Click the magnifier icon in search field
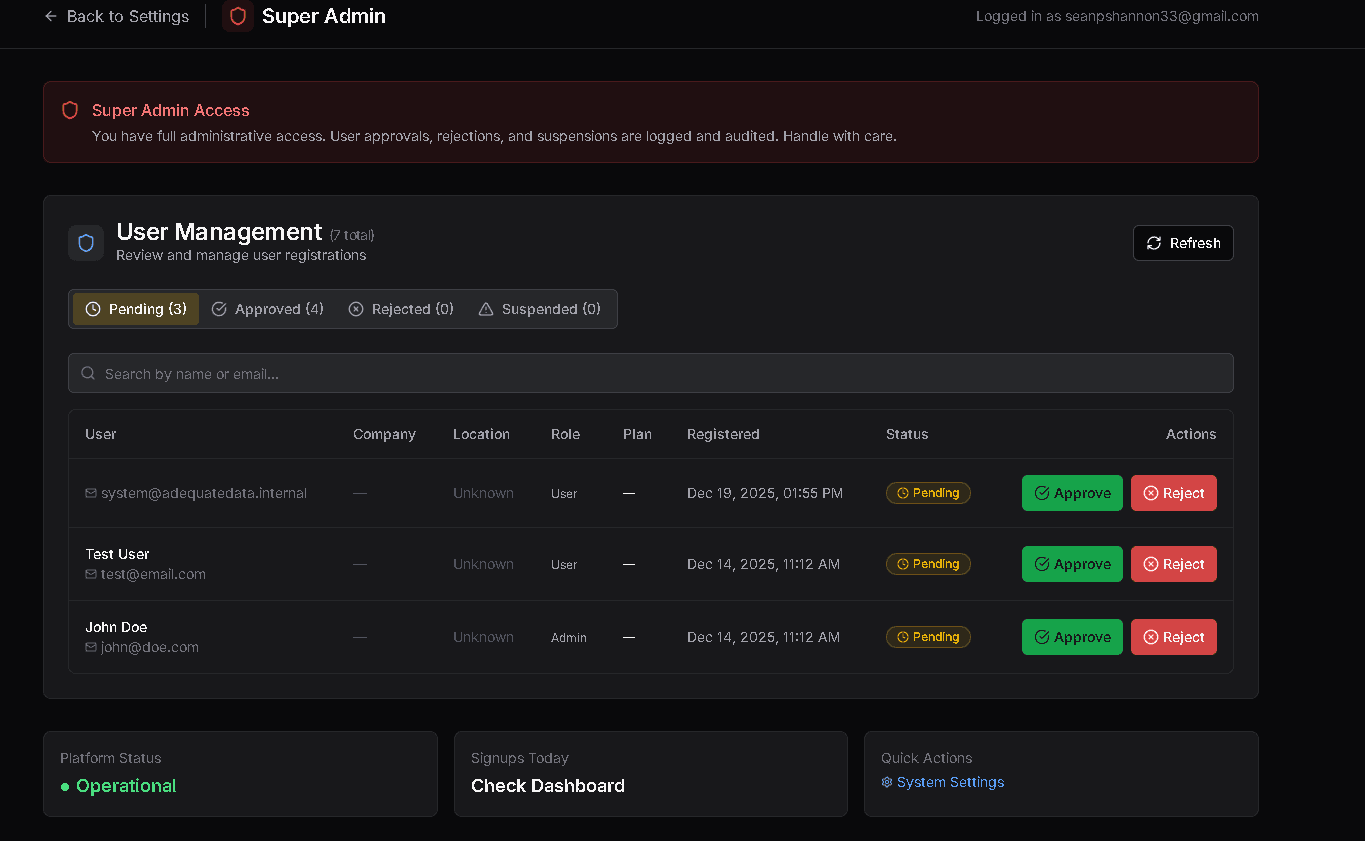1365x841 pixels. click(88, 373)
